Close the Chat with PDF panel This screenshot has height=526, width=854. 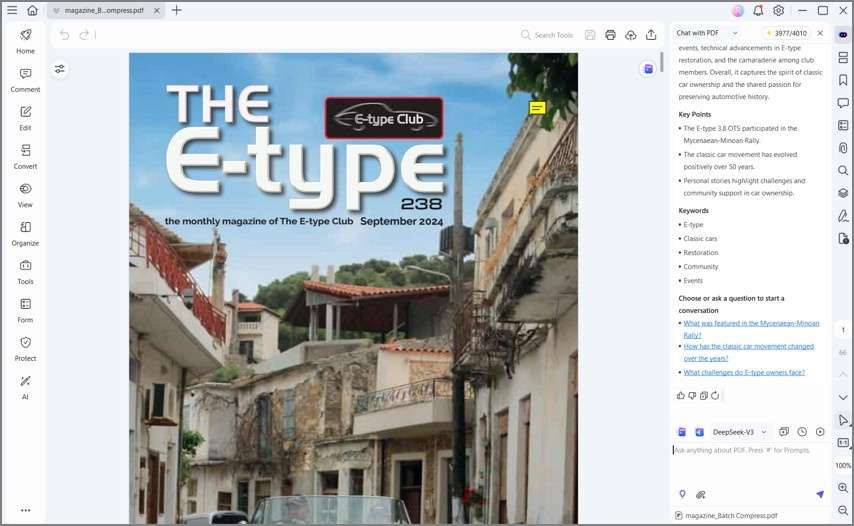click(x=820, y=33)
